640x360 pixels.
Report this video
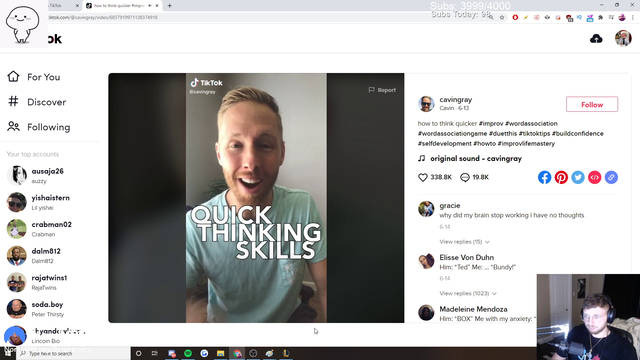[x=382, y=90]
